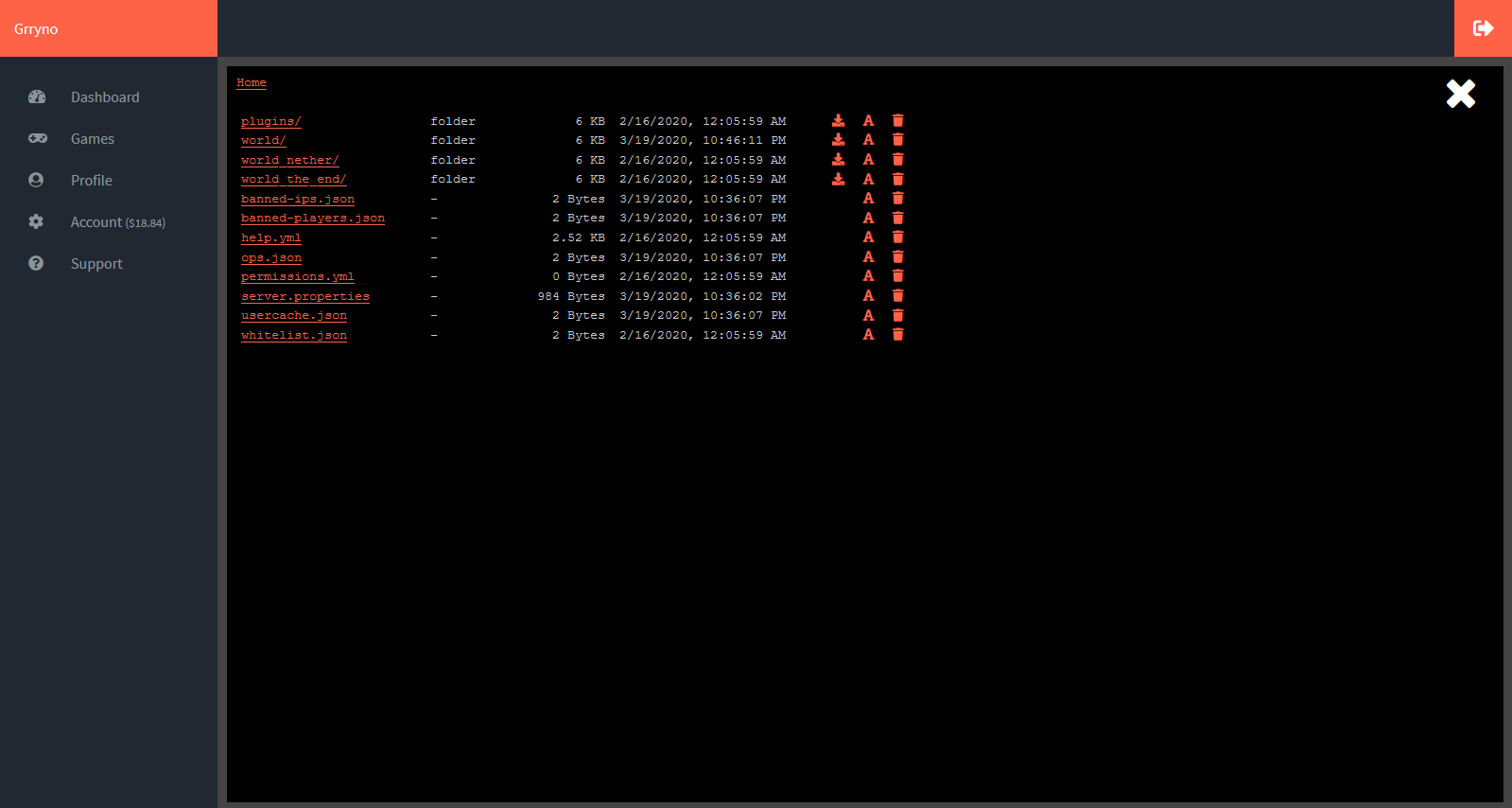The height and width of the screenshot is (808, 1512).
Task: Open usercache.json file link
Action: click(294, 315)
